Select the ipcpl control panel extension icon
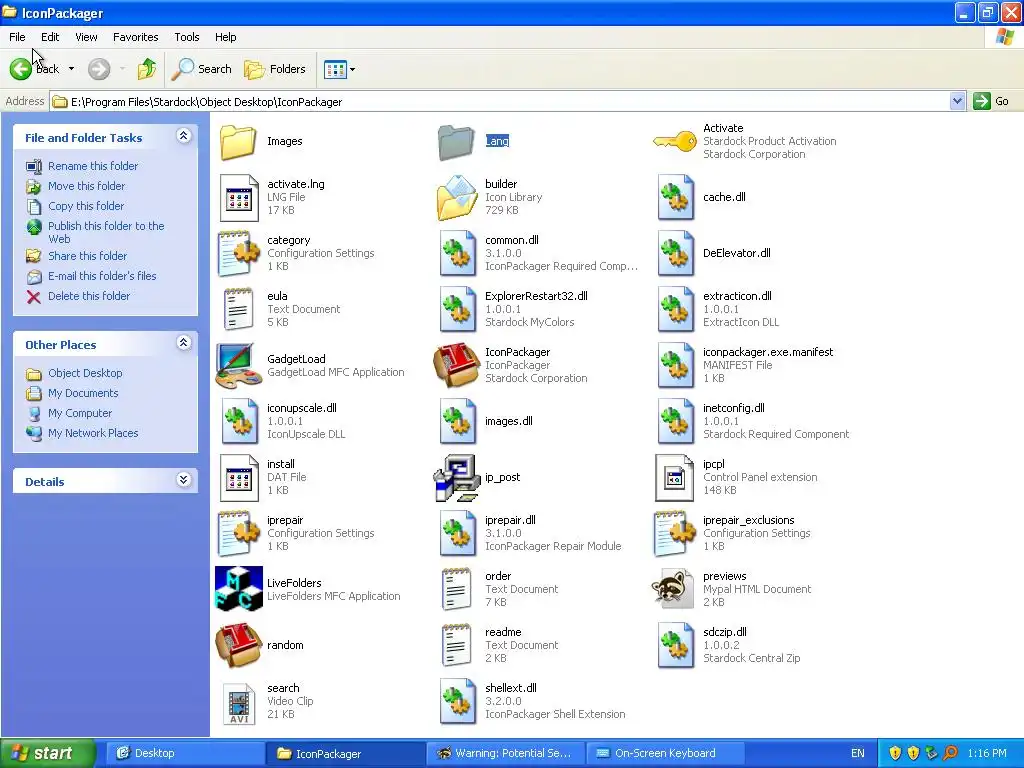The image size is (1024, 768). pyautogui.click(x=674, y=477)
